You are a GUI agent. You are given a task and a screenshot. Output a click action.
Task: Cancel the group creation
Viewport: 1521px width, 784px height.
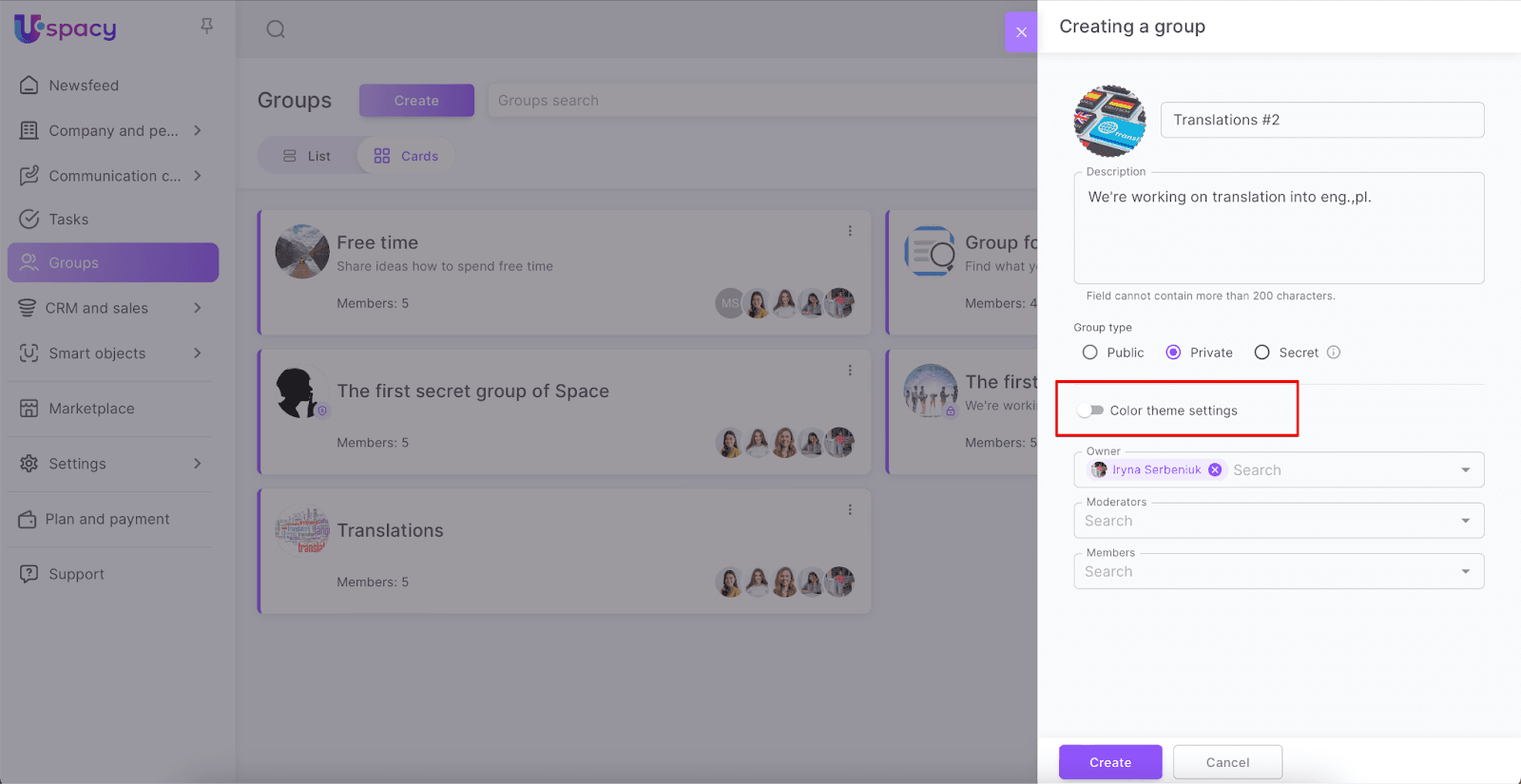click(1227, 762)
